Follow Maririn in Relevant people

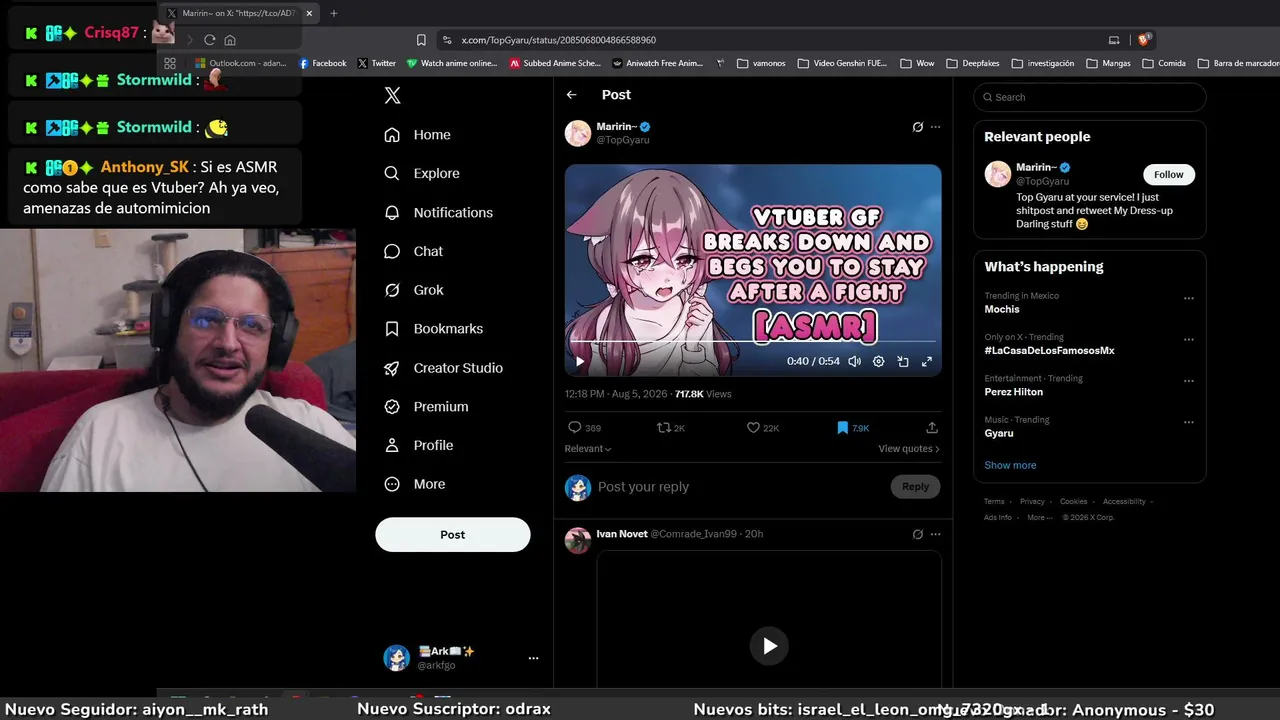[1168, 175]
